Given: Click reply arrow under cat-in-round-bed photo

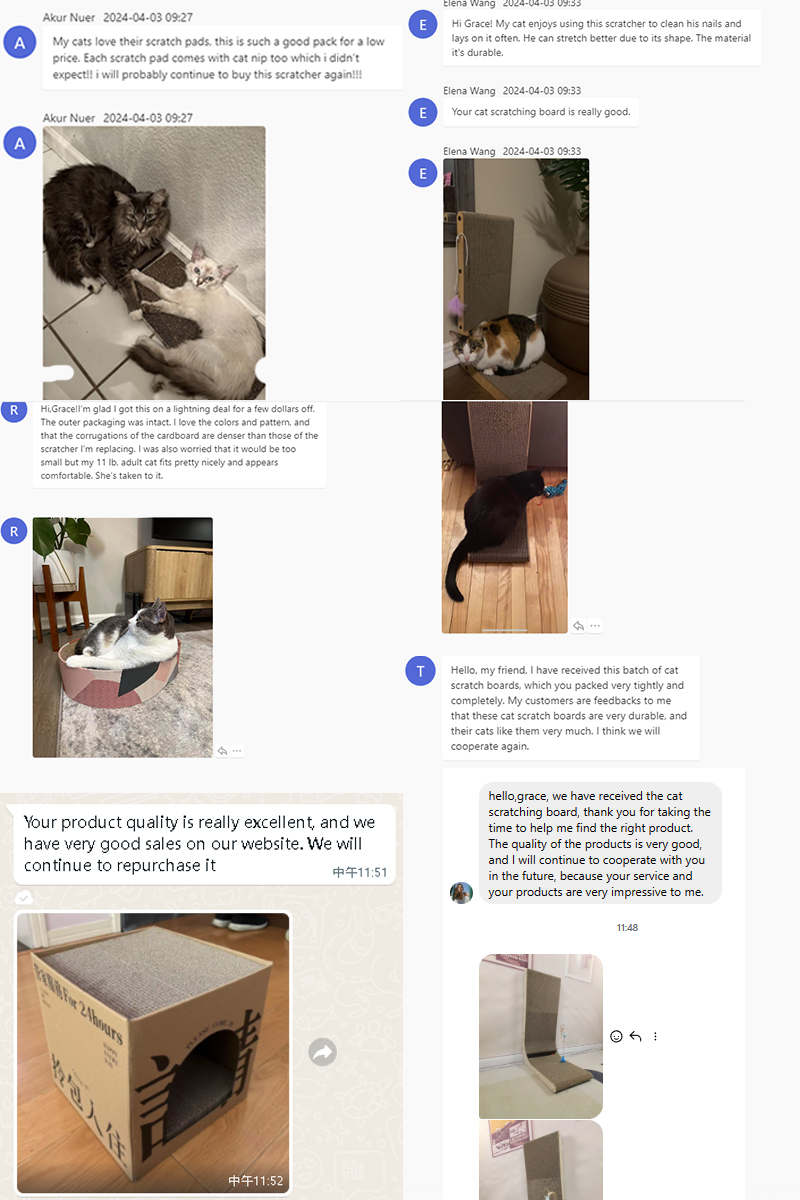Looking at the screenshot, I should pyautogui.click(x=222, y=751).
